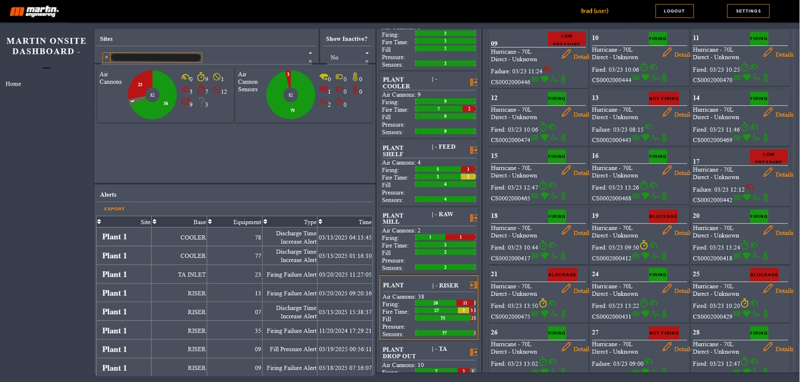Open the PLANT COOLER section enter icon
Viewport: 800px width, 382px height.
point(473,82)
